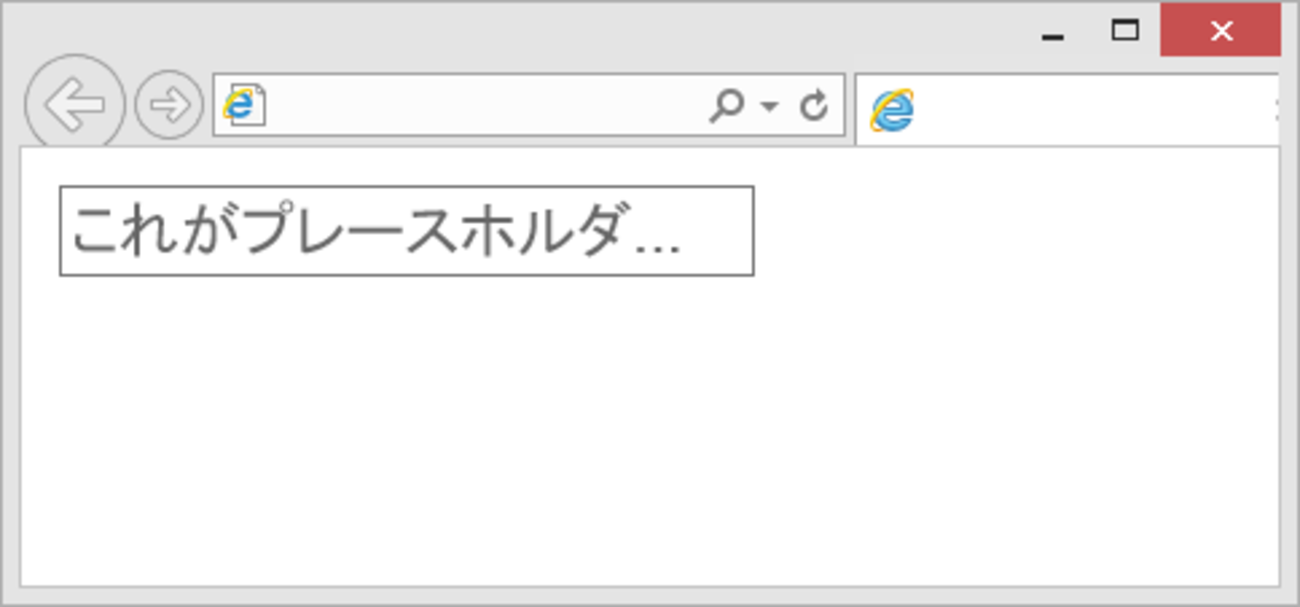Click the empty end of the placeholder text box

[x=717, y=230]
